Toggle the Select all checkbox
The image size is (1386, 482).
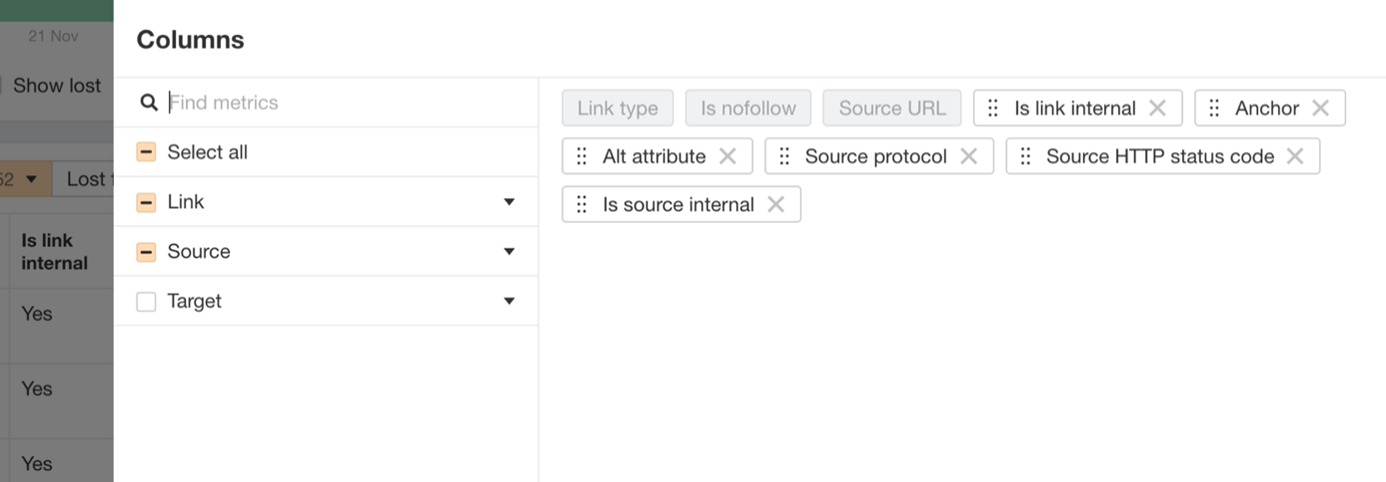pyautogui.click(x=146, y=152)
